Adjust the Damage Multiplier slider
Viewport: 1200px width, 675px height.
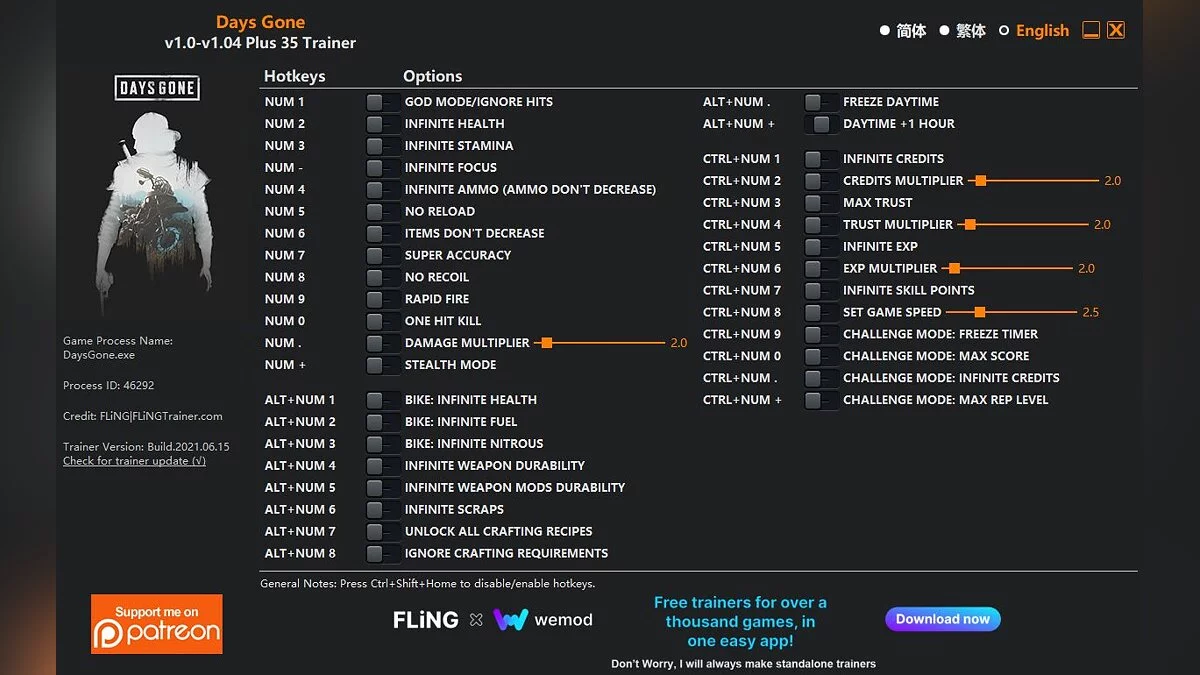(545, 343)
